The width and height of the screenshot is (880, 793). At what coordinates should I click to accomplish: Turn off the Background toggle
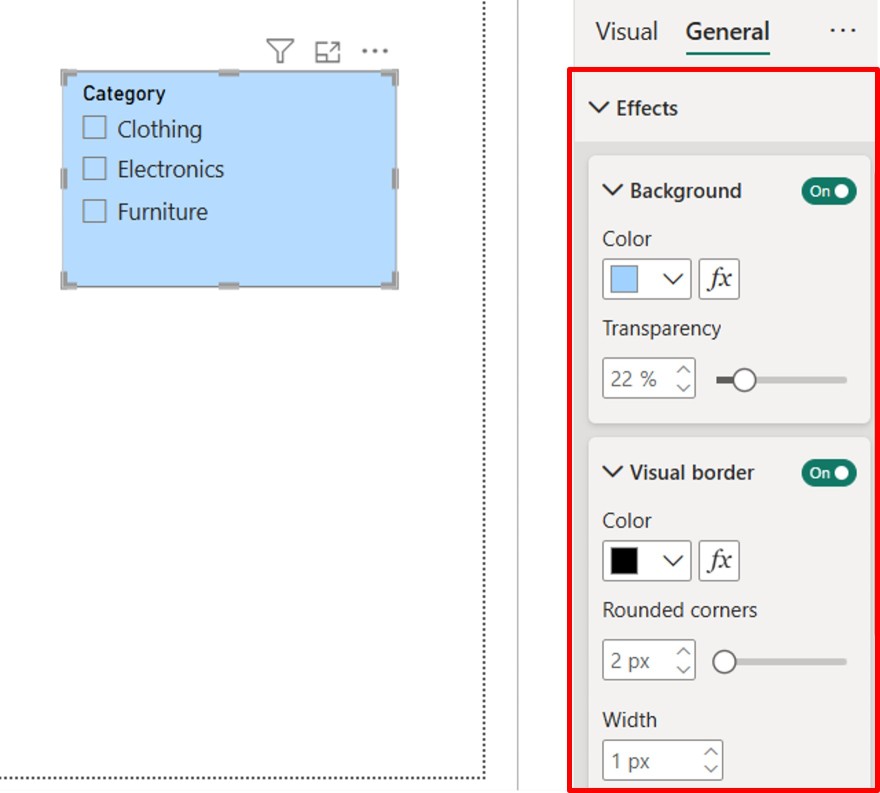point(828,191)
